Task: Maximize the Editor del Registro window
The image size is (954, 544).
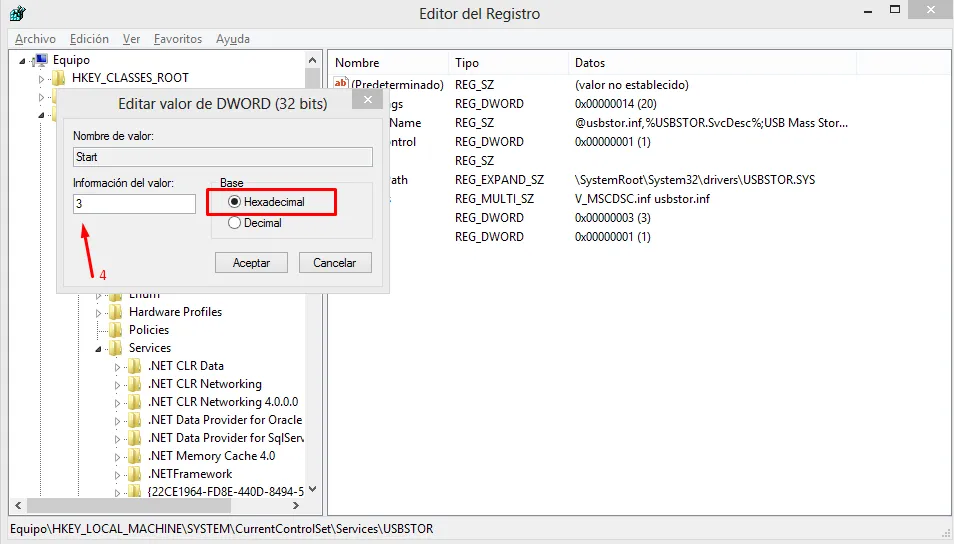Action: coord(894,10)
